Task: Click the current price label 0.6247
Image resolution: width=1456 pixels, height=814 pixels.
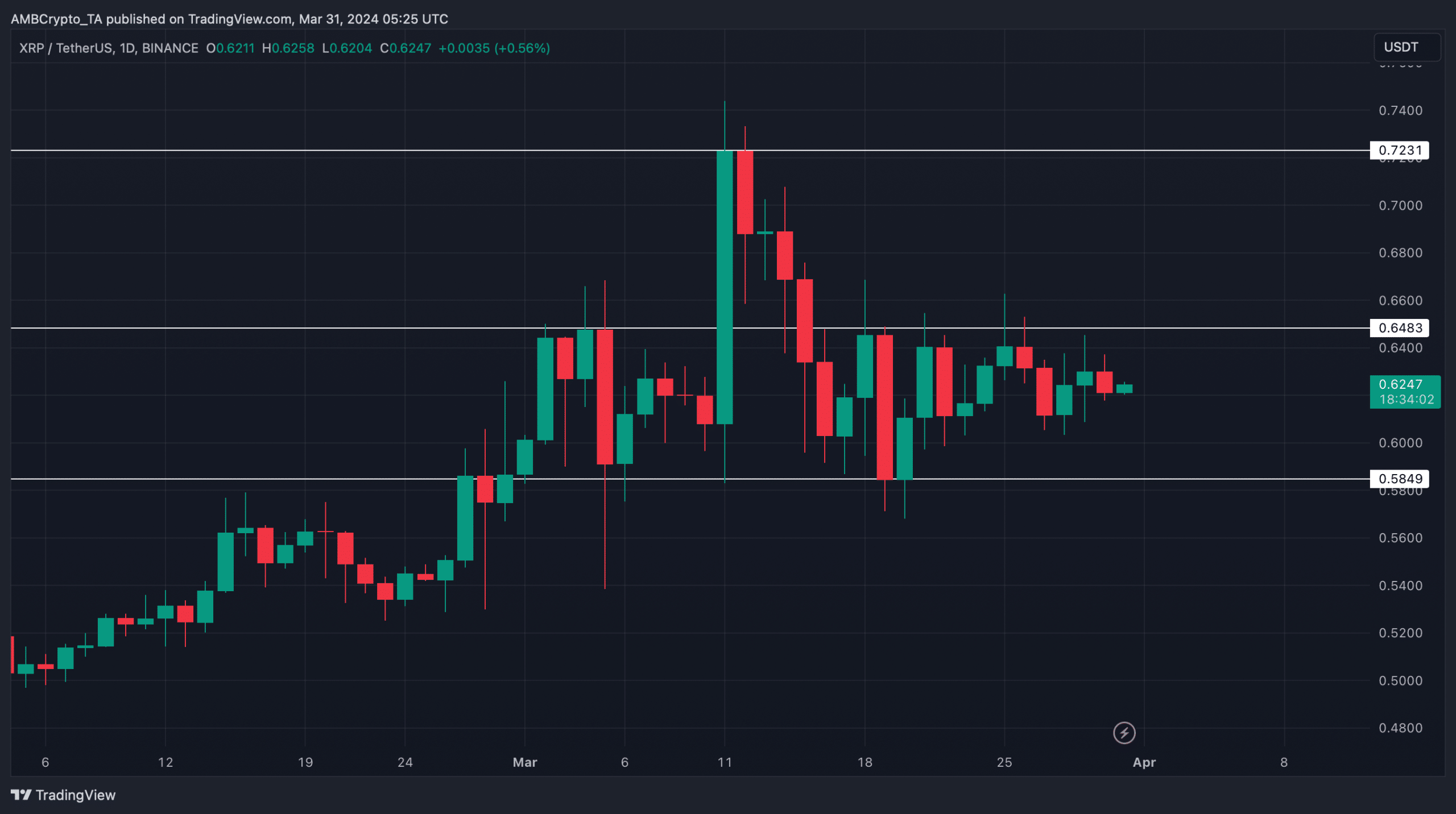Action: point(1400,384)
